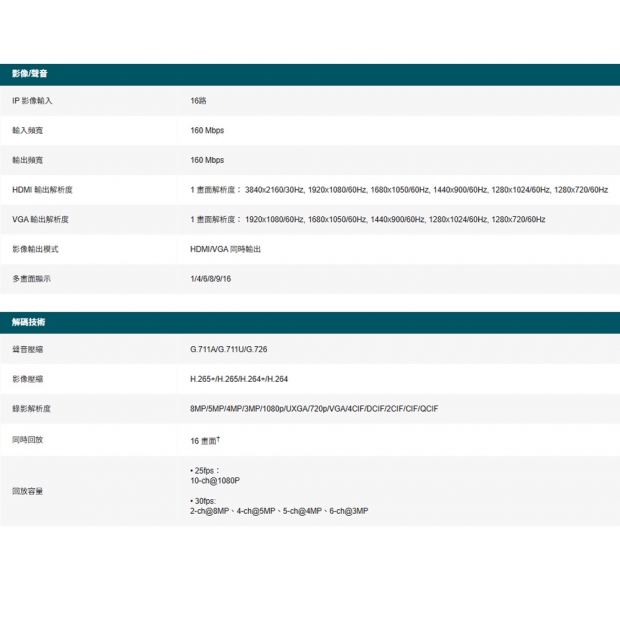Select the IP 影像輸入 row label
The width and height of the screenshot is (620, 620).
click(x=32, y=101)
